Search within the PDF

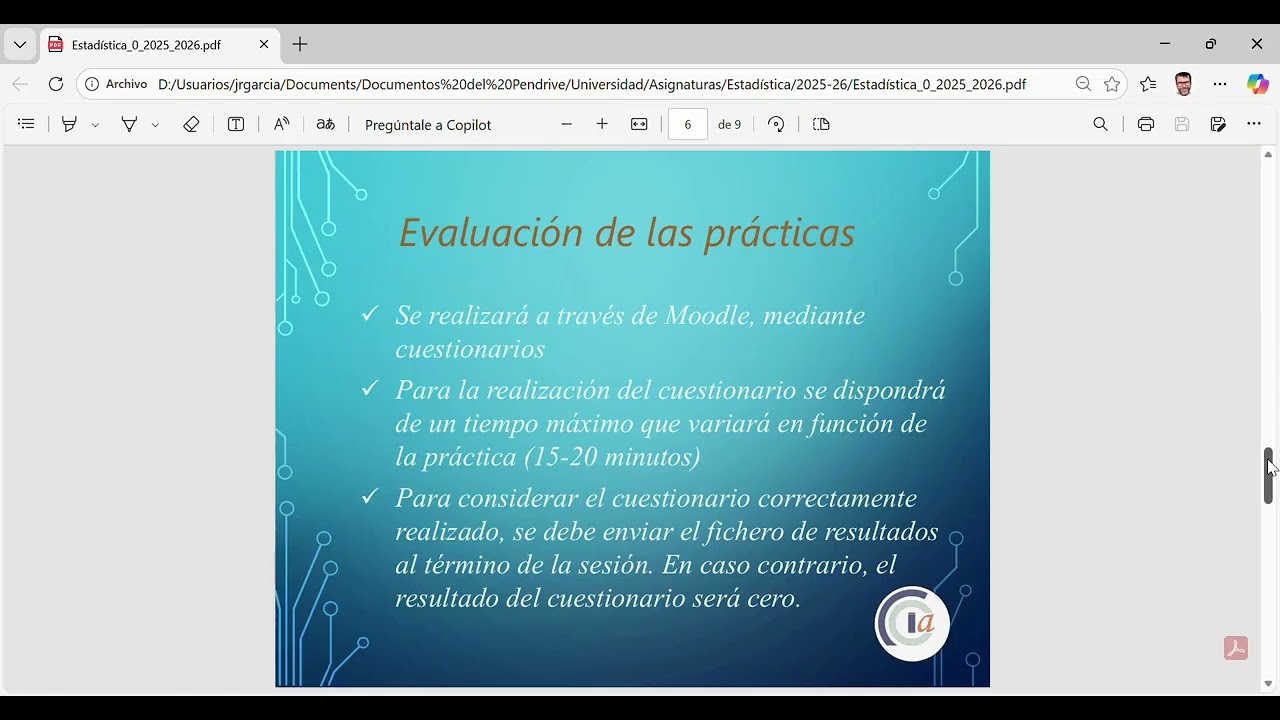click(x=1101, y=124)
